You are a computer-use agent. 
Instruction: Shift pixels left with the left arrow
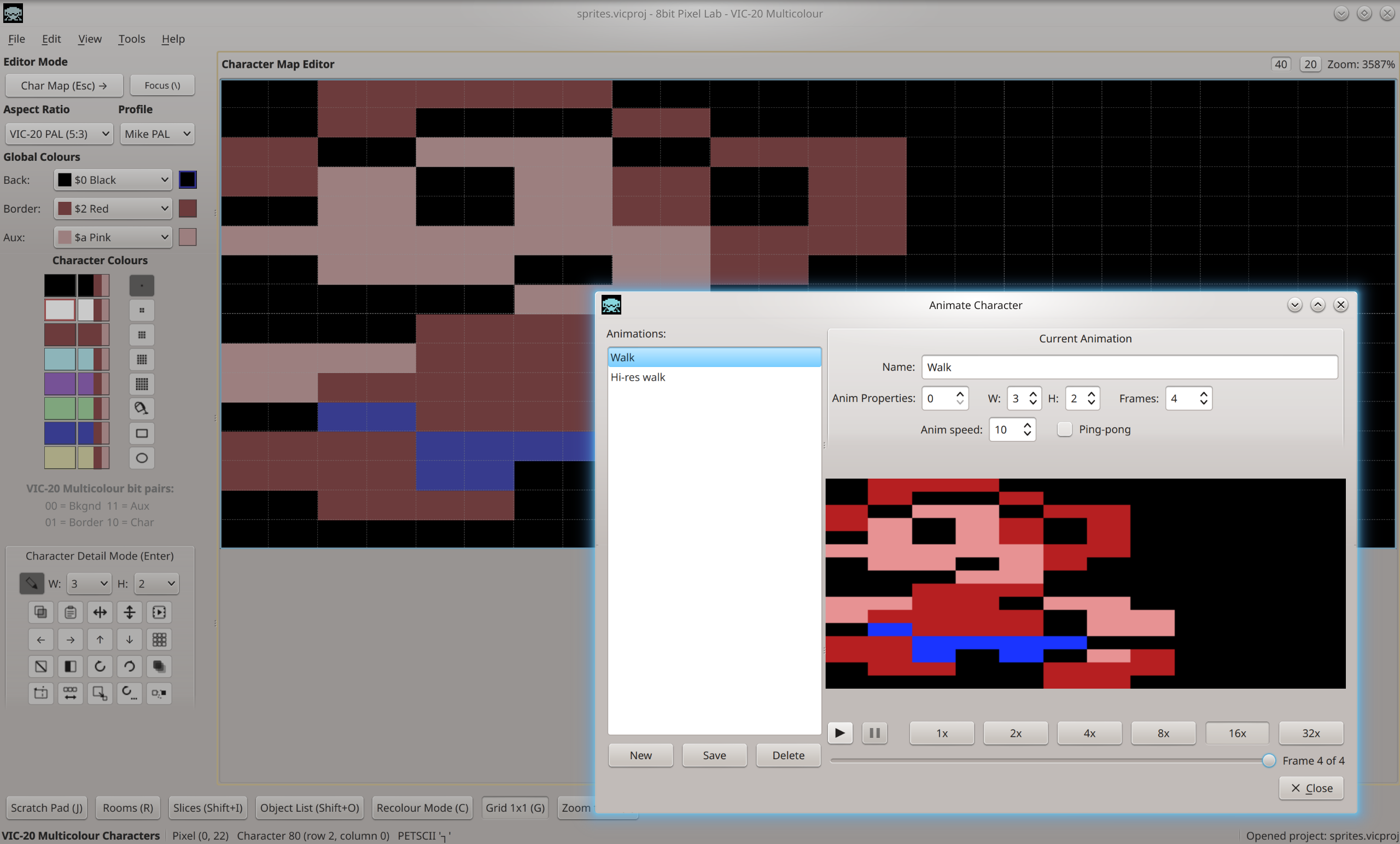coord(40,639)
